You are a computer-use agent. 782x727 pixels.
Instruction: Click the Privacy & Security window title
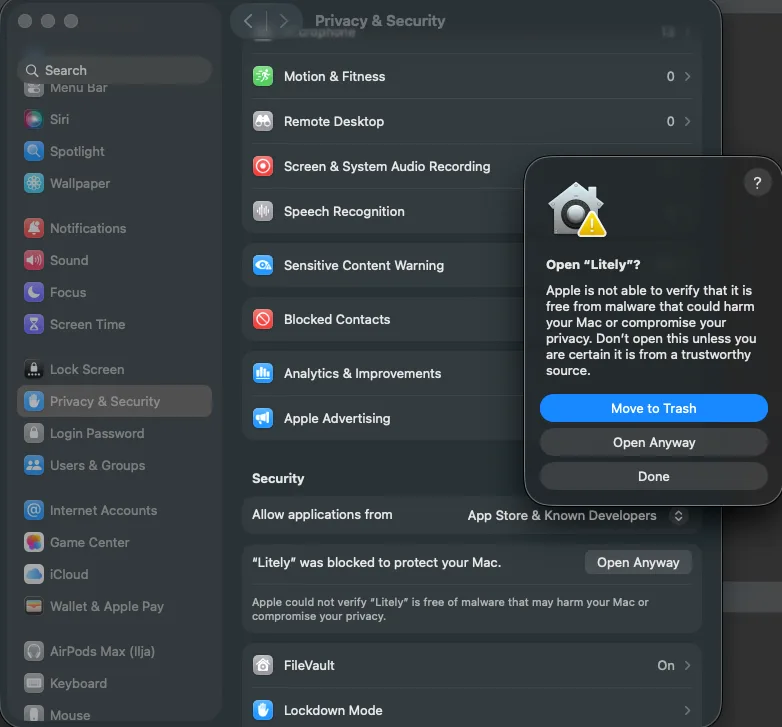pyautogui.click(x=380, y=21)
